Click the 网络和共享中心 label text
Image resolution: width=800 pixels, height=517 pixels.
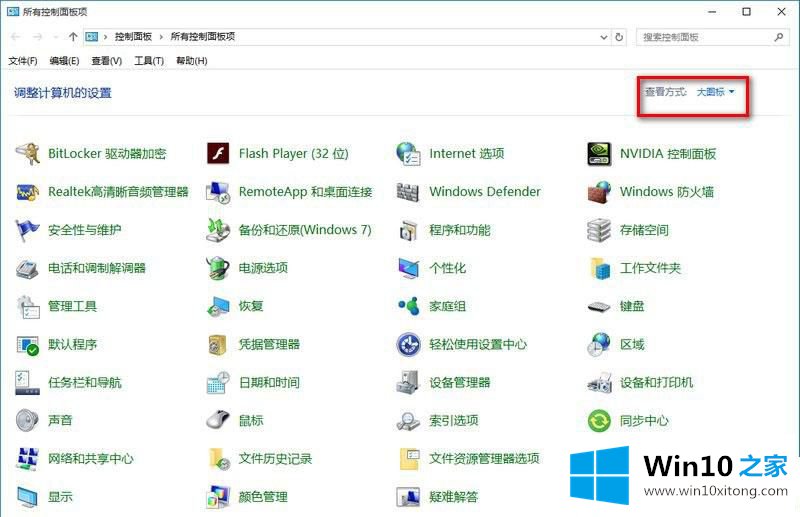(91, 459)
